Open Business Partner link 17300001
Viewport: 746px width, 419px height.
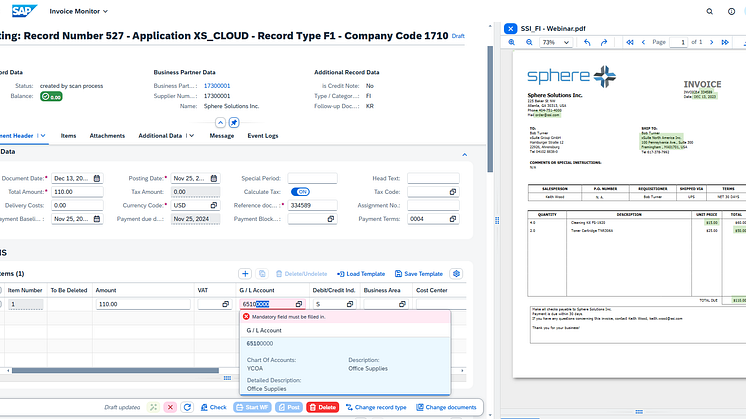[x=217, y=86]
